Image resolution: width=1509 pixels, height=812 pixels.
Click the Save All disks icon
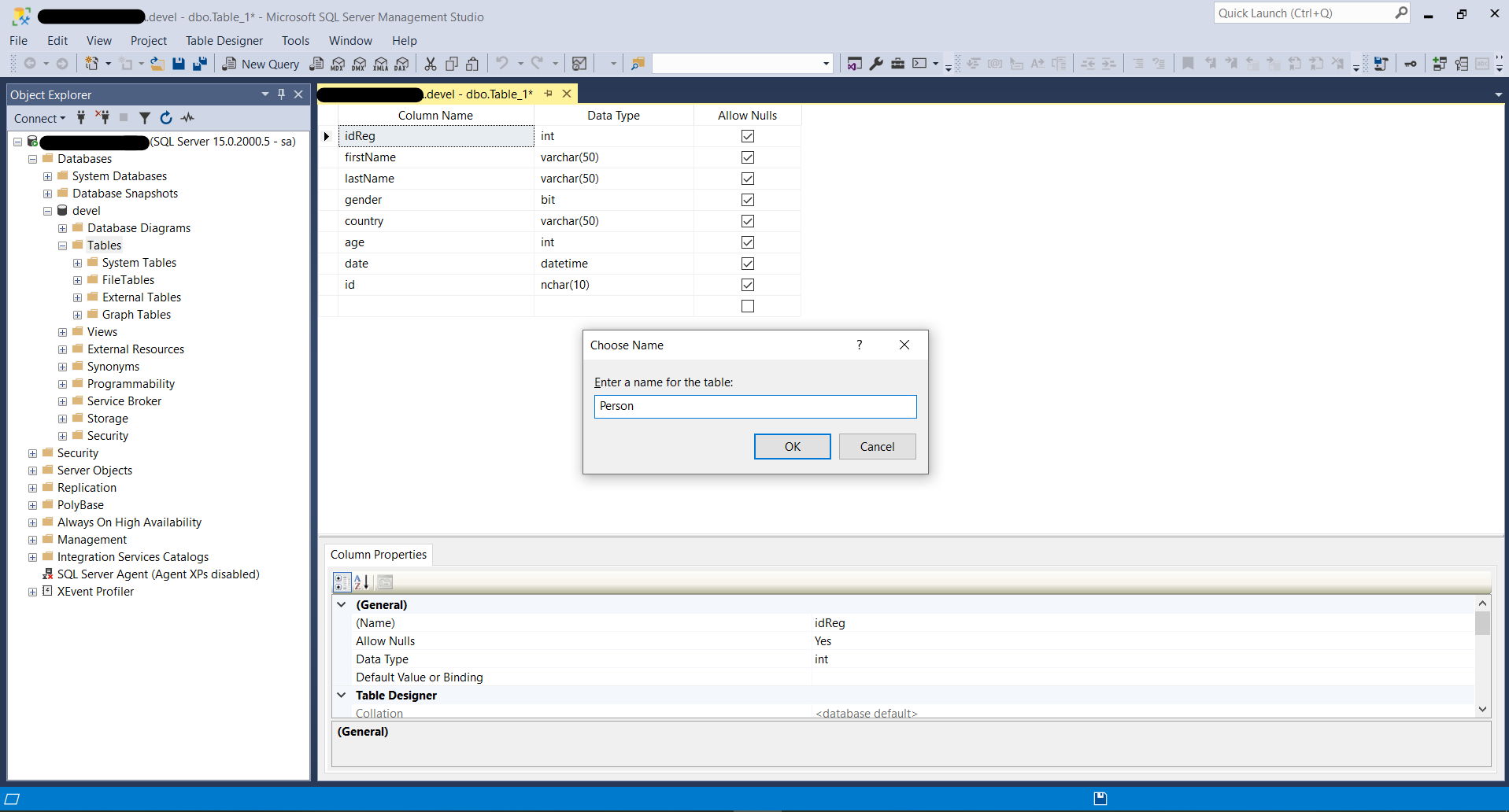[200, 64]
